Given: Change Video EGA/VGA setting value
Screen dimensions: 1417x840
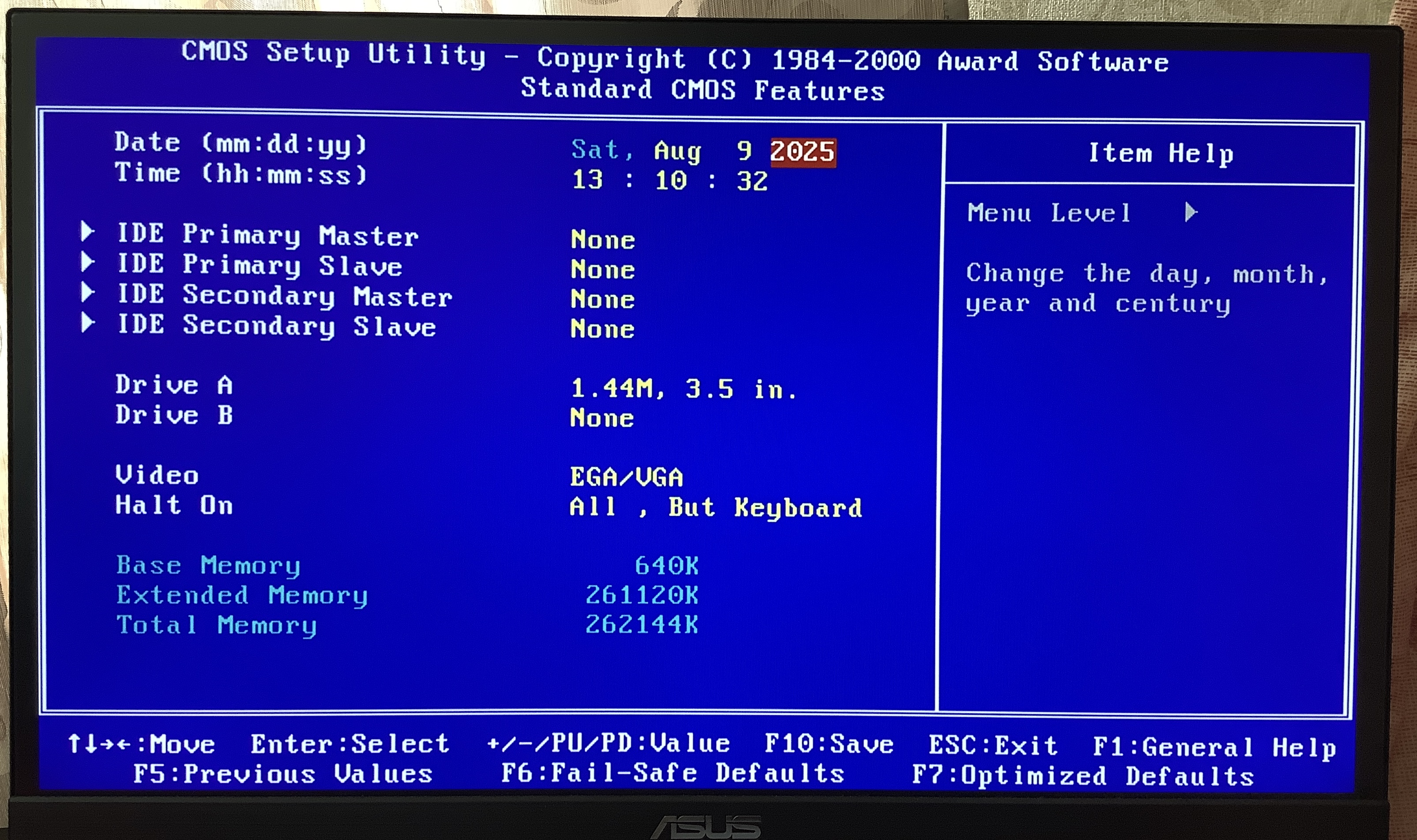Looking at the screenshot, I should [626, 477].
